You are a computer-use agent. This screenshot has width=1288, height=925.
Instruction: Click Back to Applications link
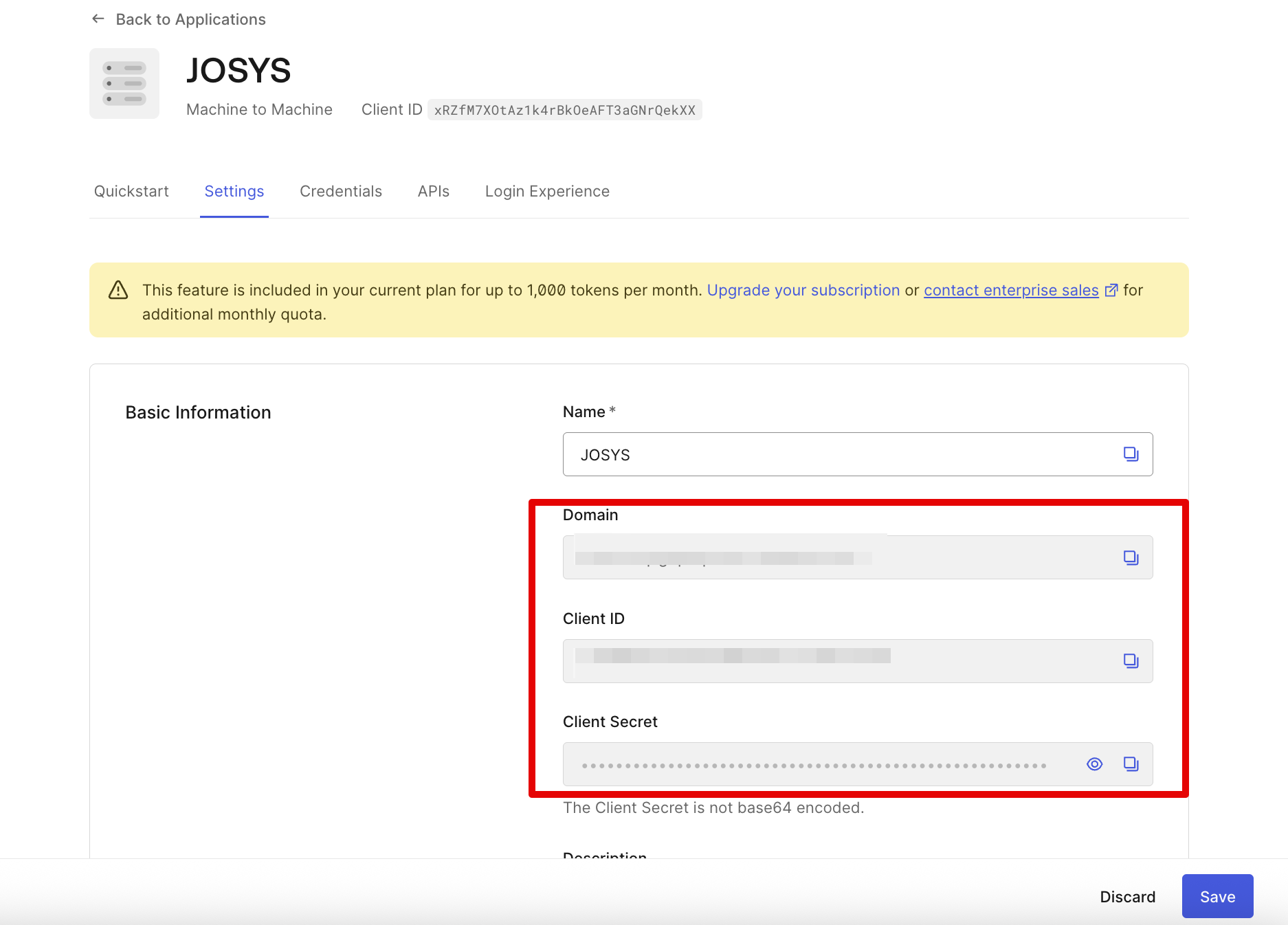click(x=190, y=19)
